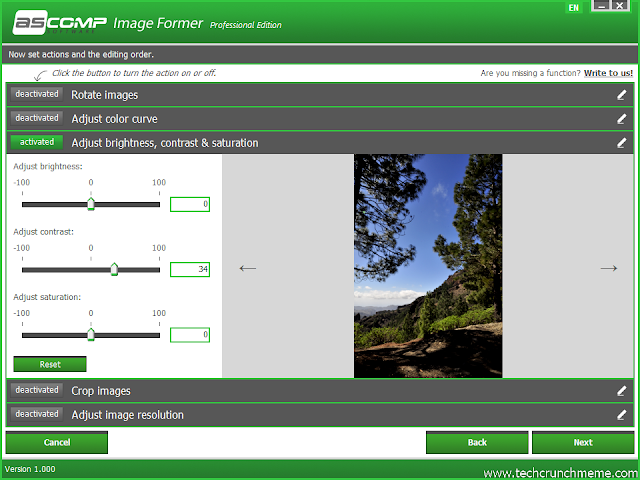This screenshot has width=640, height=480.
Task: Click the 'Version 1.000' status text
Action: 30,469
